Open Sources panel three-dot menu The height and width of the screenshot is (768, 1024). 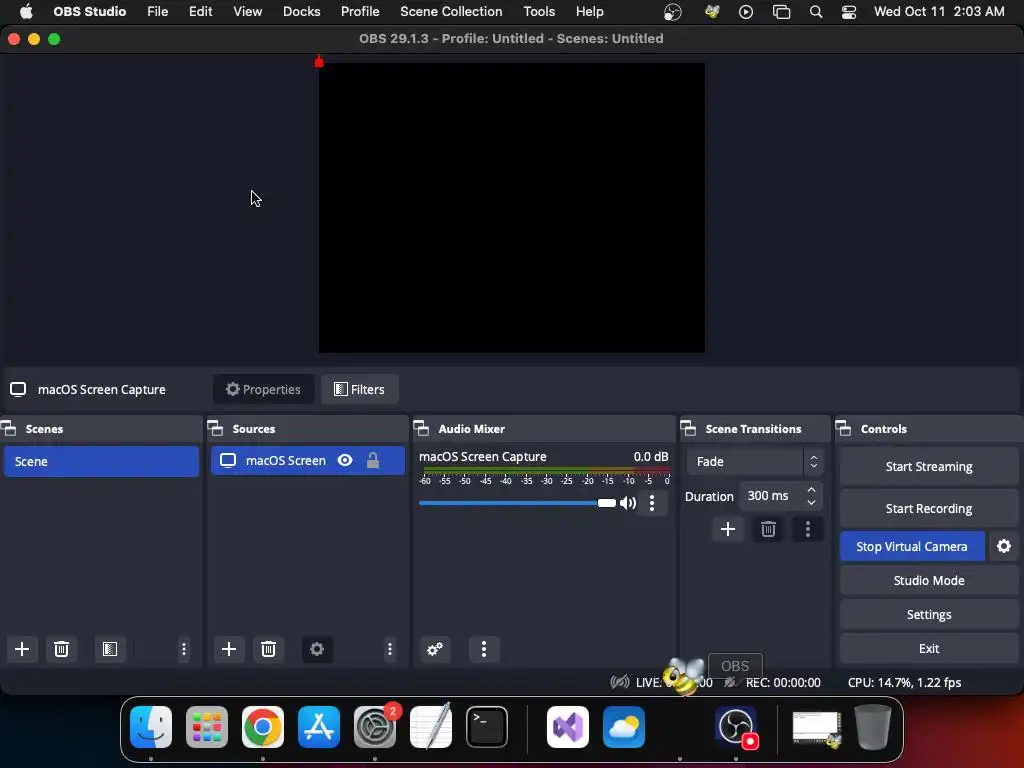[390, 649]
